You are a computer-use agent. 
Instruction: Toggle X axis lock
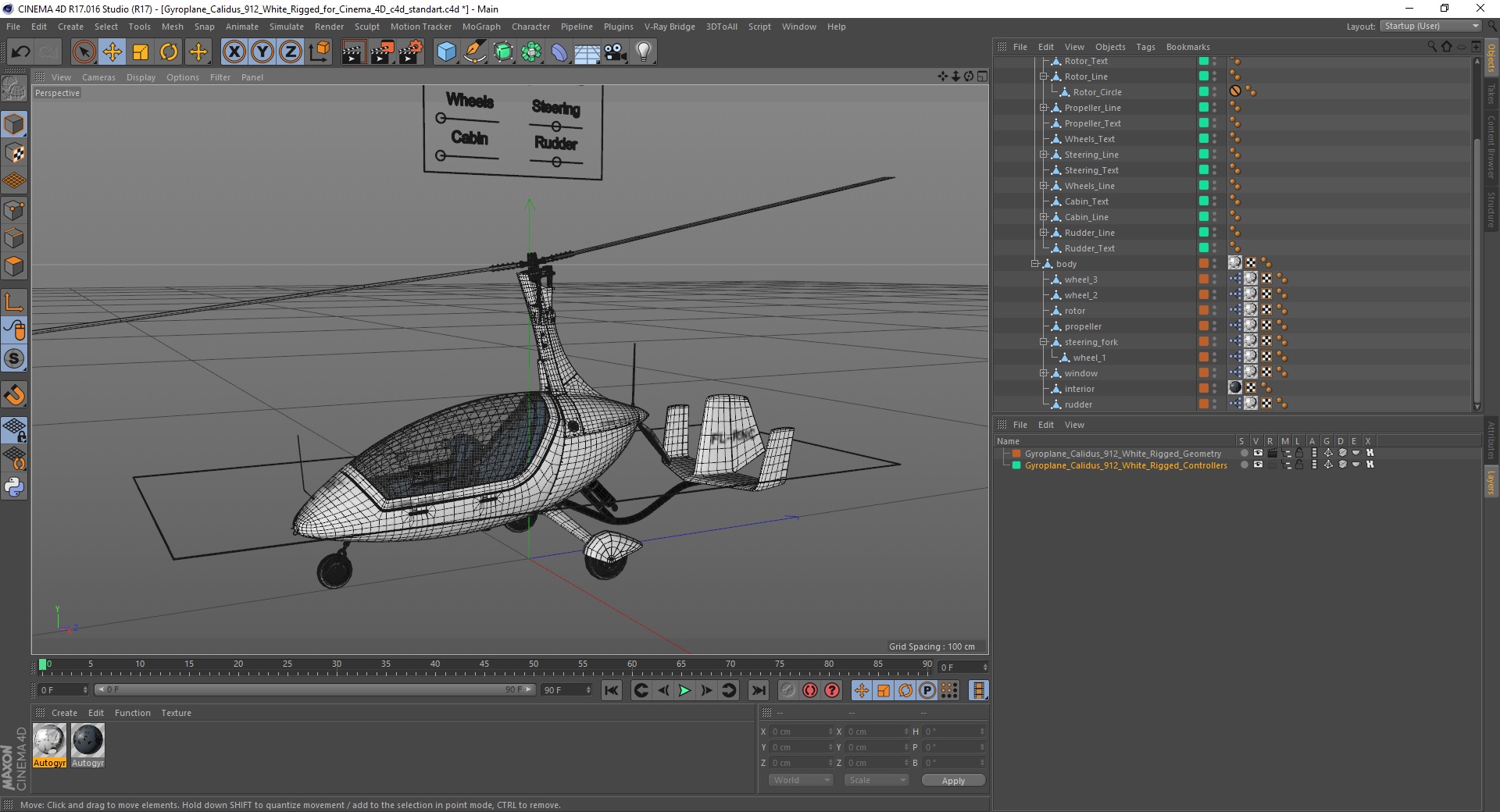(x=234, y=52)
